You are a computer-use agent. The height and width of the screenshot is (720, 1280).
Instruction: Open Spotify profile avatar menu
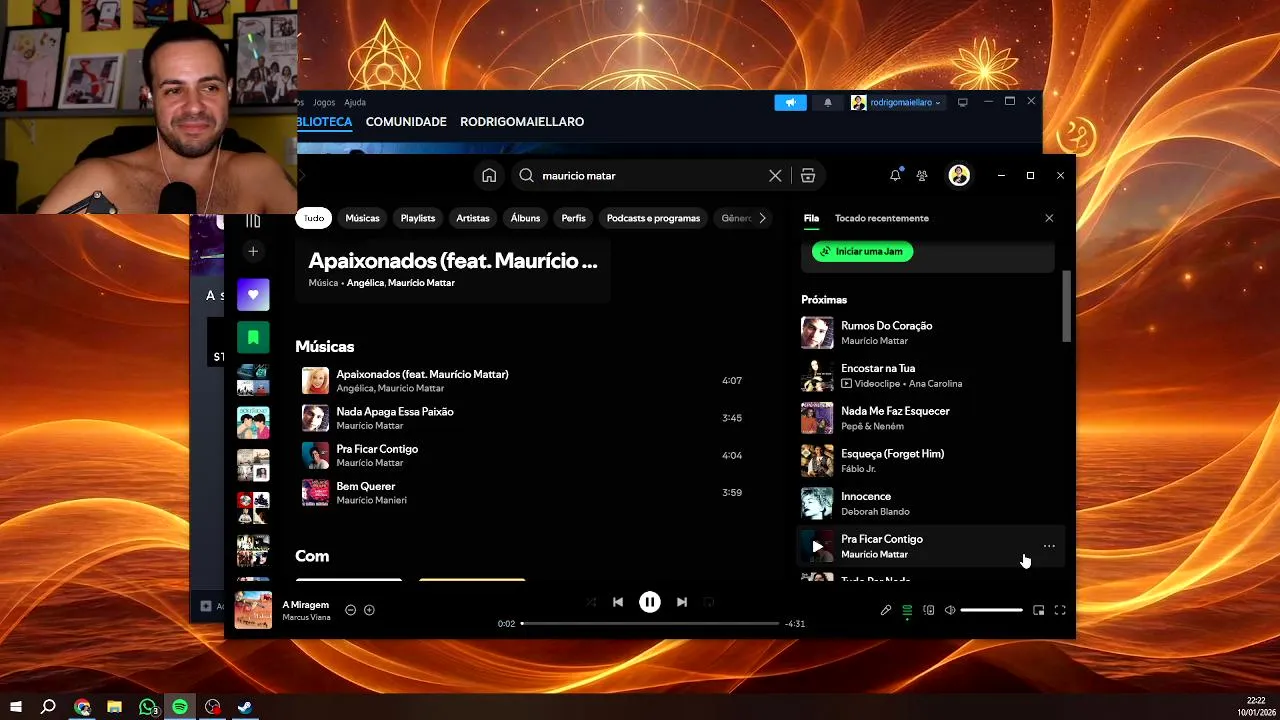coord(959,175)
